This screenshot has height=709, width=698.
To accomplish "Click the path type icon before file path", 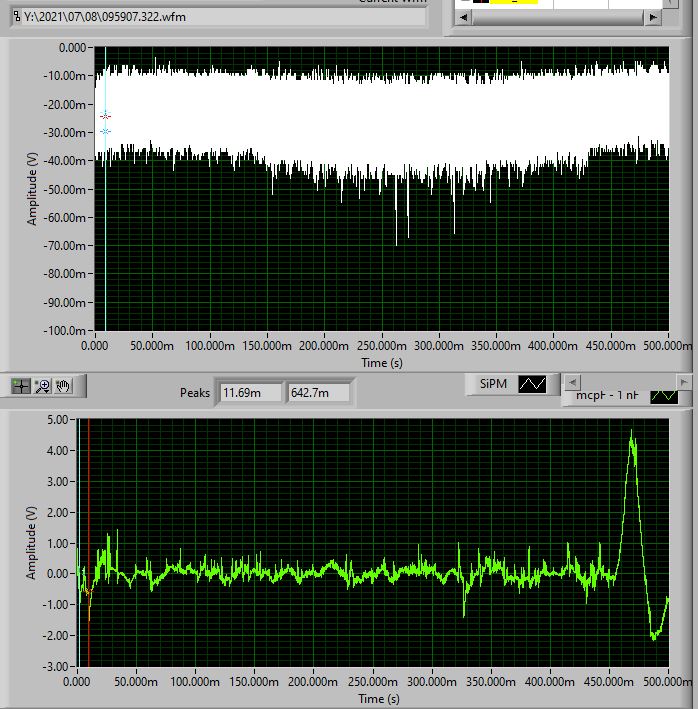I will click(x=17, y=17).
